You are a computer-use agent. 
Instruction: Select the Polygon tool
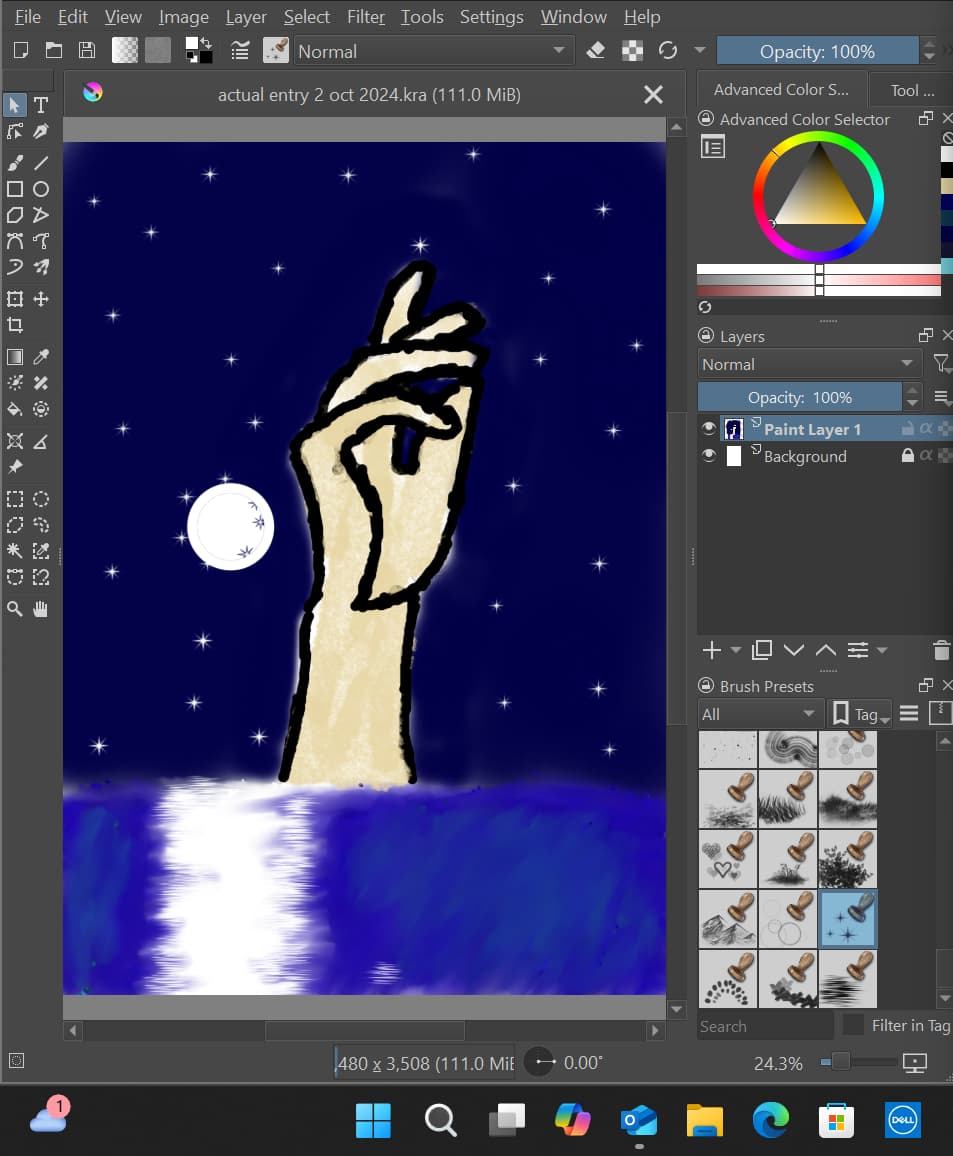click(x=15, y=215)
